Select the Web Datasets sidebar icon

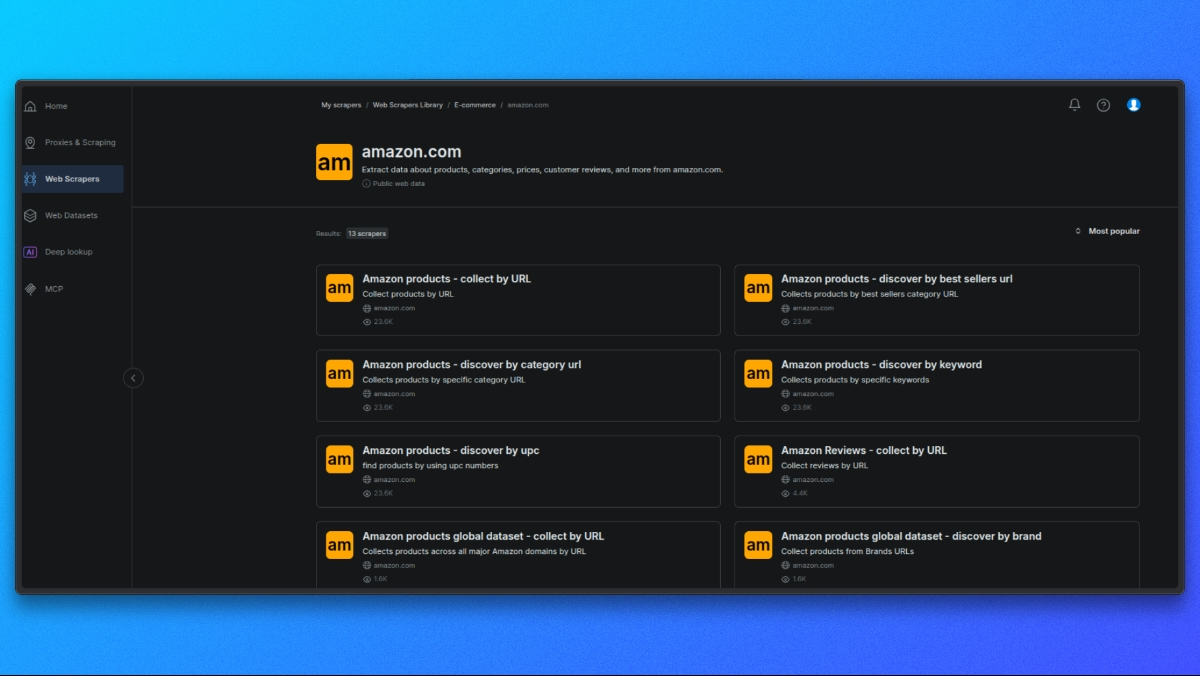30,216
